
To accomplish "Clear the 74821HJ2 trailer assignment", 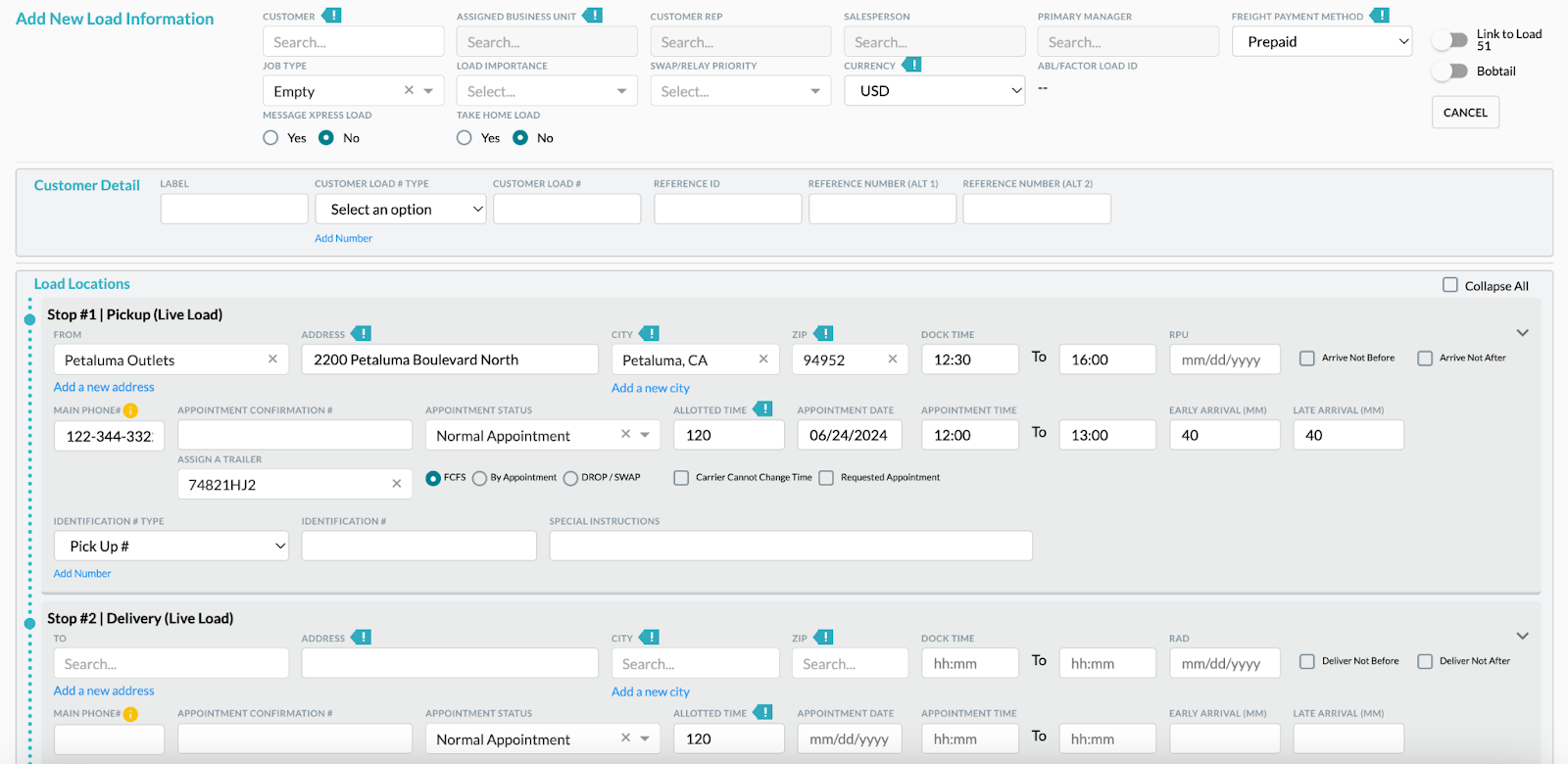I will 397,484.
